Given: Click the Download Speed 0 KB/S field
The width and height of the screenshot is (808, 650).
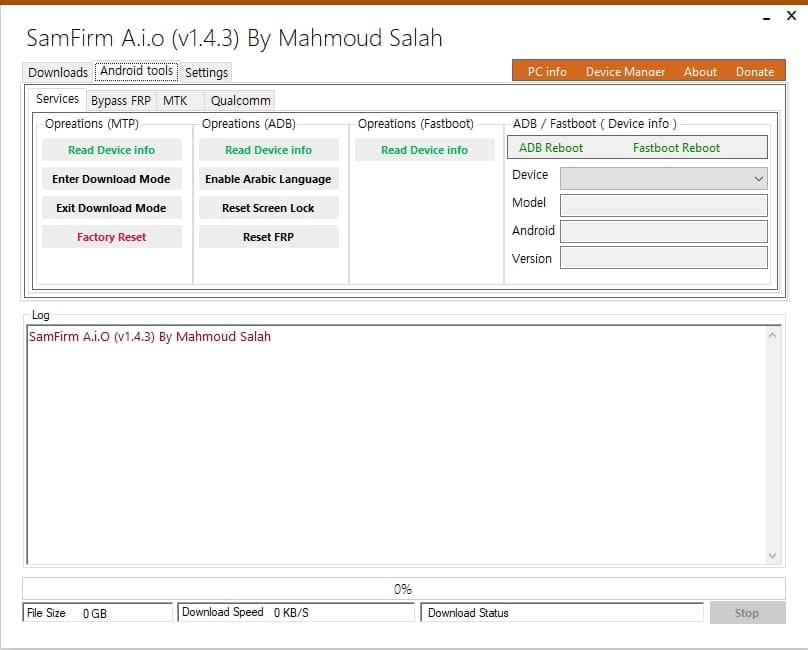Looking at the screenshot, I should [x=296, y=612].
